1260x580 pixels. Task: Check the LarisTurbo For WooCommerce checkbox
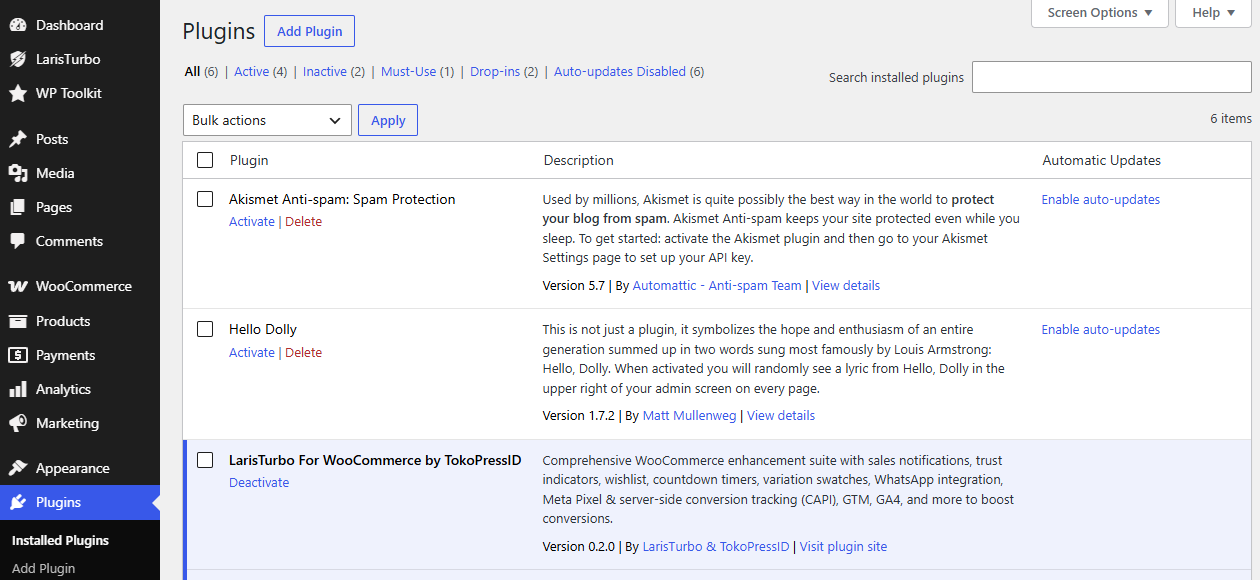tap(205, 460)
